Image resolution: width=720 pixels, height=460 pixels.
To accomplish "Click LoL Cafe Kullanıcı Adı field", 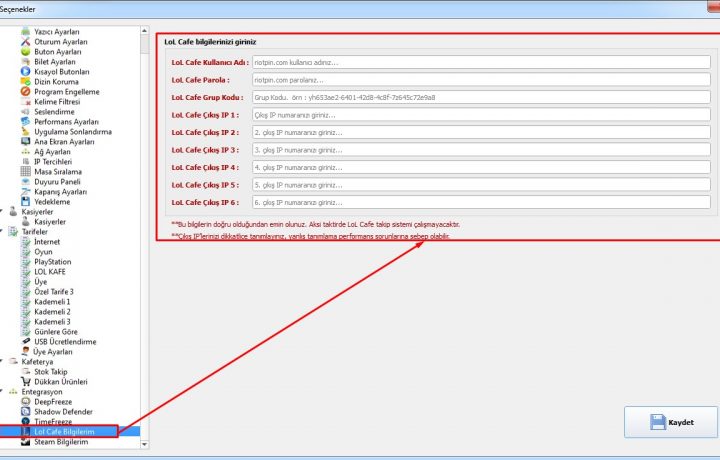I will pos(480,62).
